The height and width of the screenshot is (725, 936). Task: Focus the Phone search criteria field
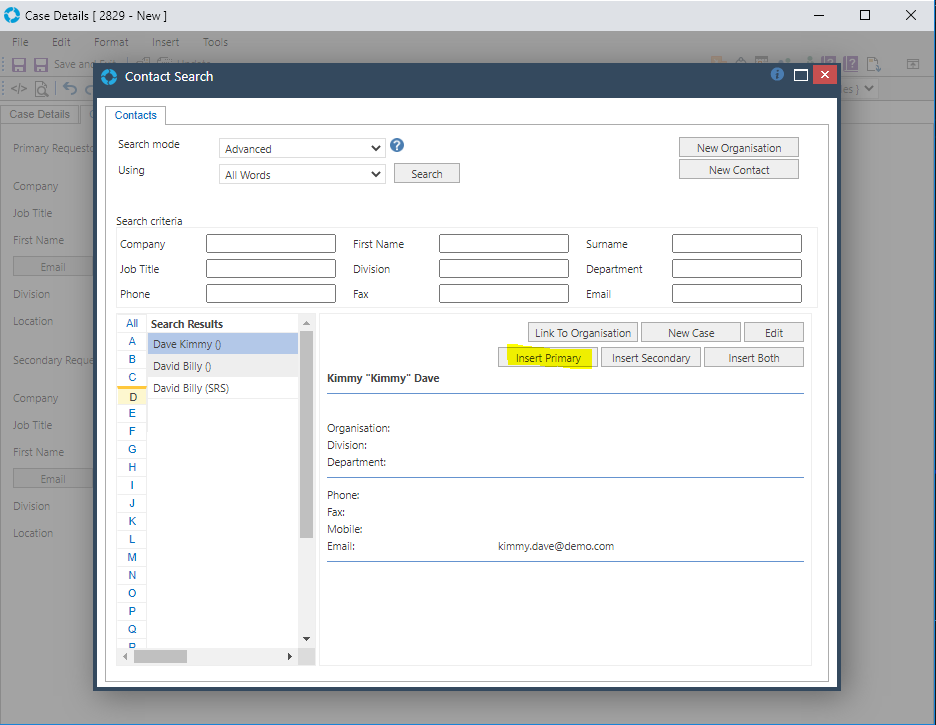coord(271,294)
